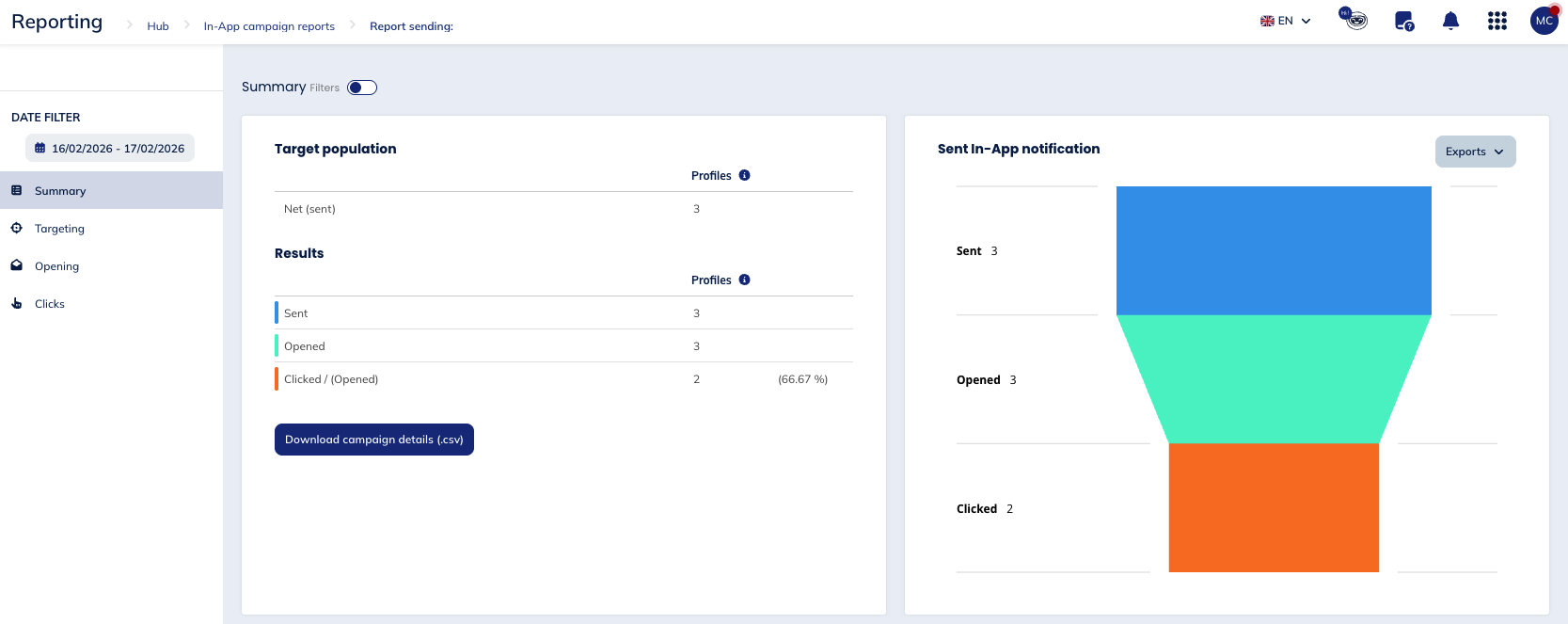Switch to the Opening section
This screenshot has height=624, width=1568.
click(56, 266)
